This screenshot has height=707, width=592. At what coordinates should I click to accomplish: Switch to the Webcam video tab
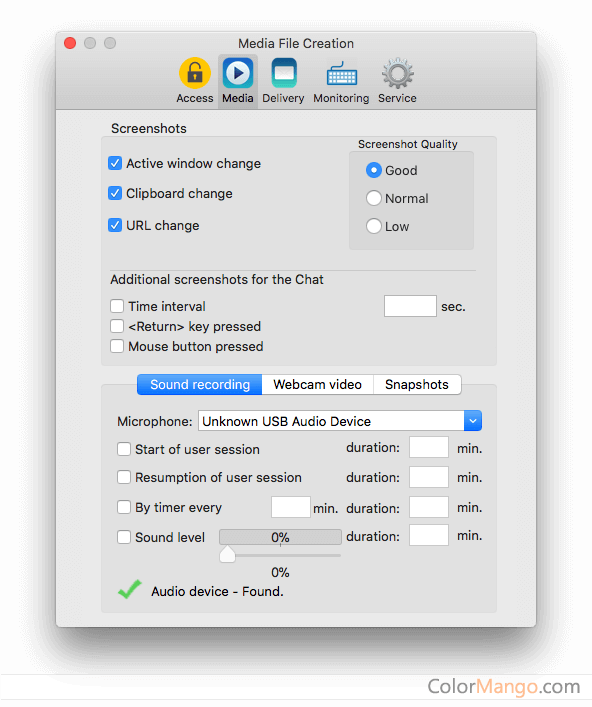[317, 385]
